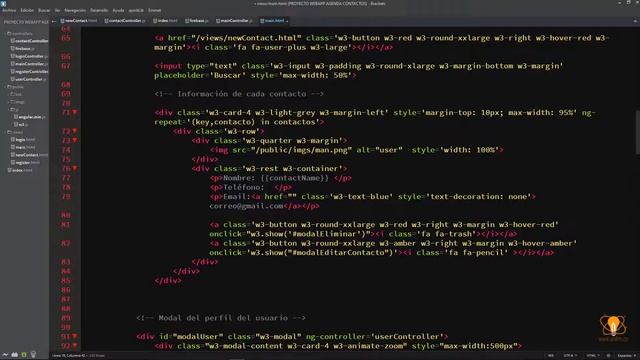
Task: Switch to the contactController.js tab
Action: tap(125, 20)
